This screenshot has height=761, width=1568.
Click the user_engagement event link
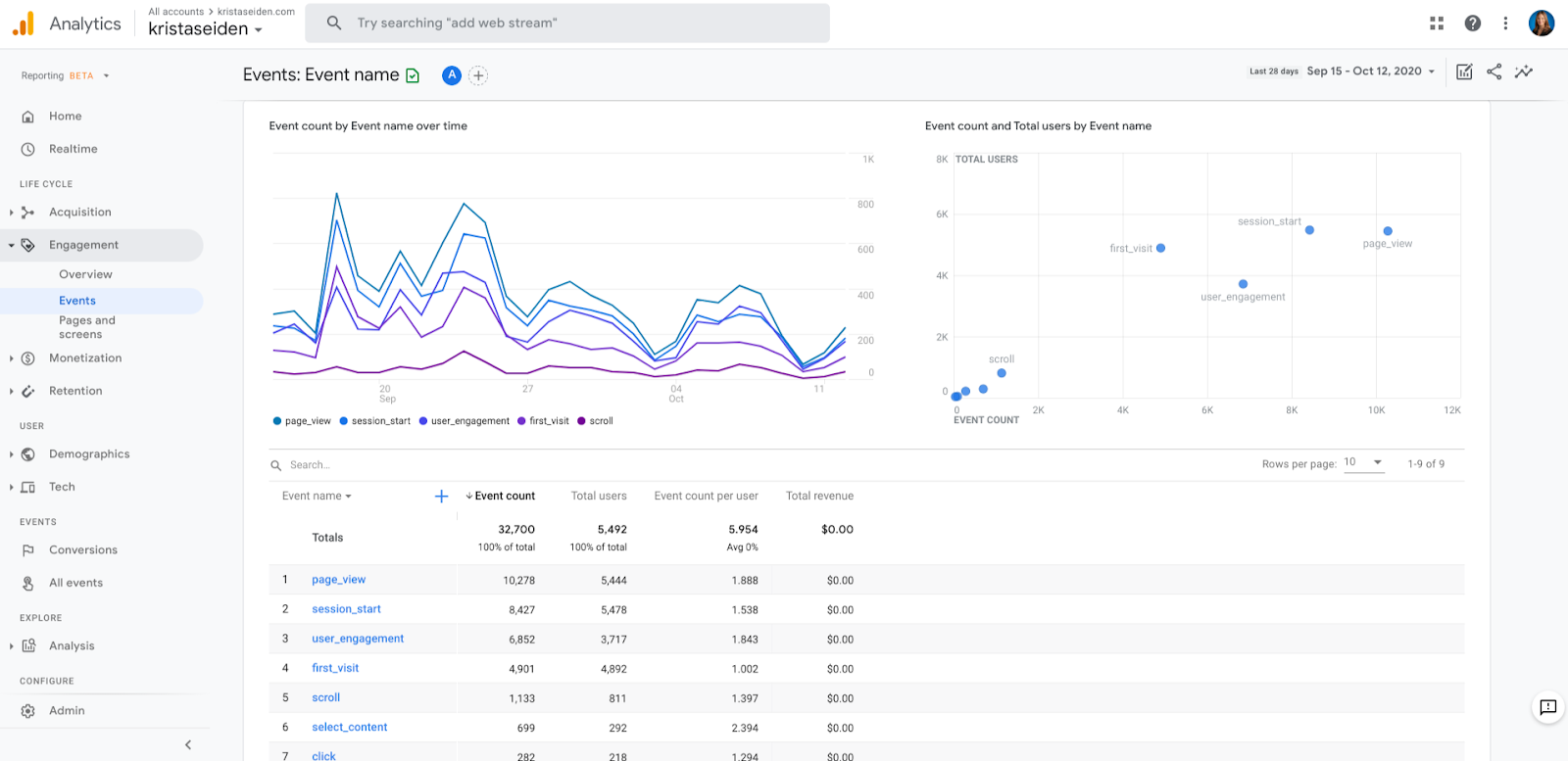click(x=358, y=639)
